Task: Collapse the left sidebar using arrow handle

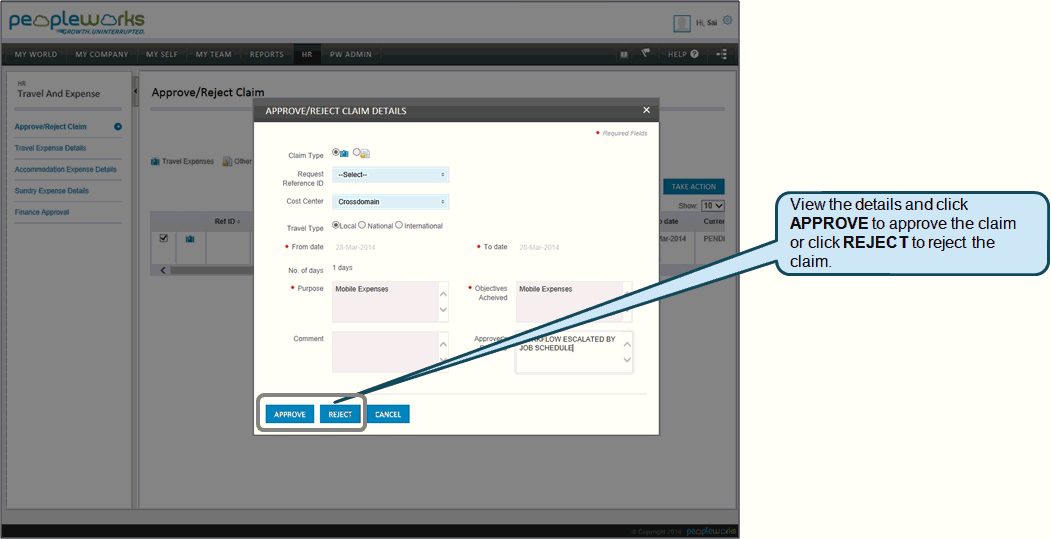Action: pos(135,91)
